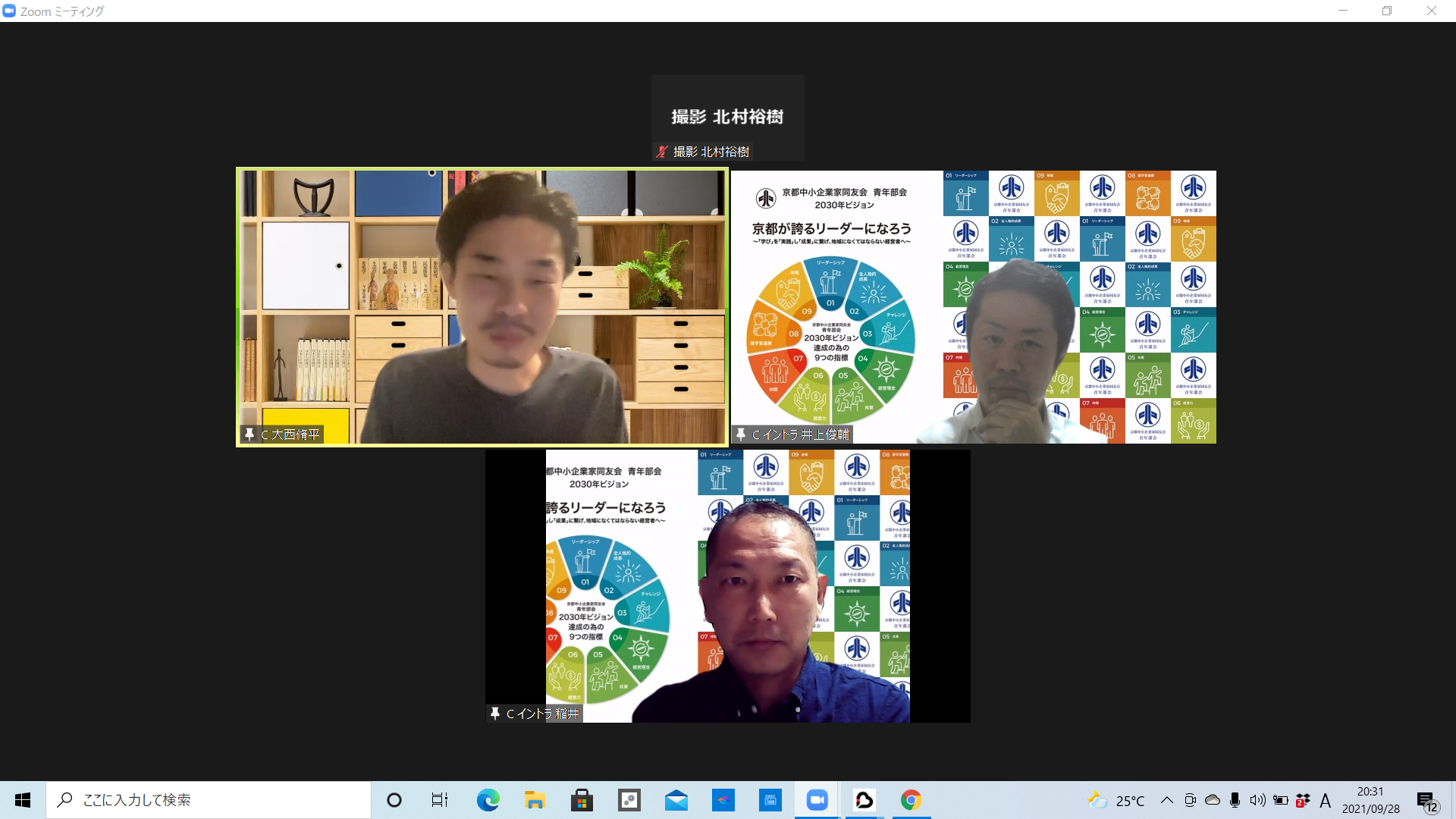
Task: Click the Cortana circle icon
Action: tap(394, 800)
